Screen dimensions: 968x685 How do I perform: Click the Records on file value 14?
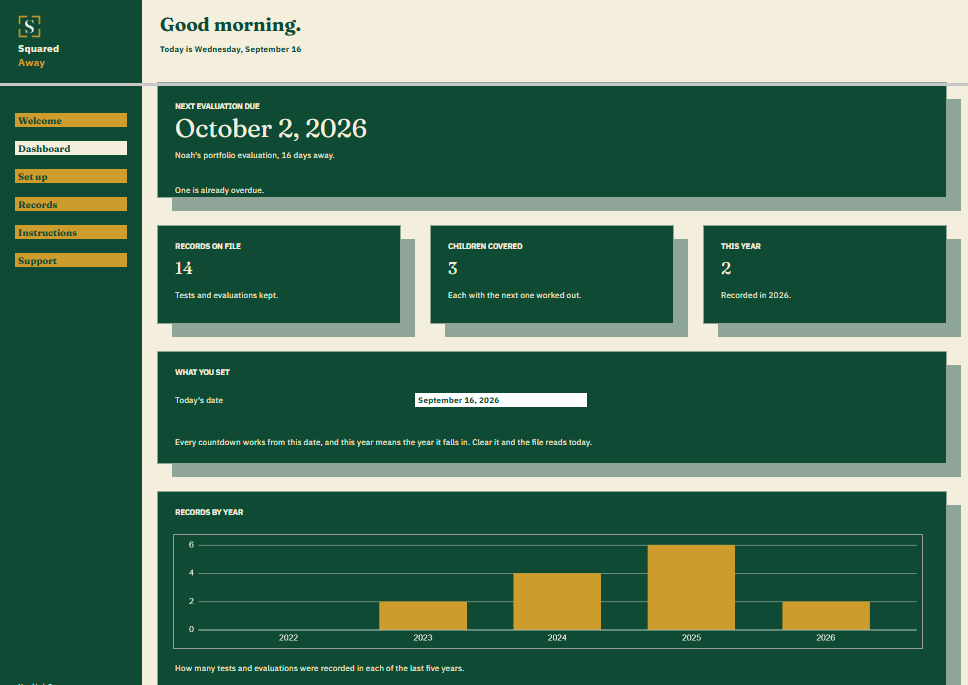183,268
